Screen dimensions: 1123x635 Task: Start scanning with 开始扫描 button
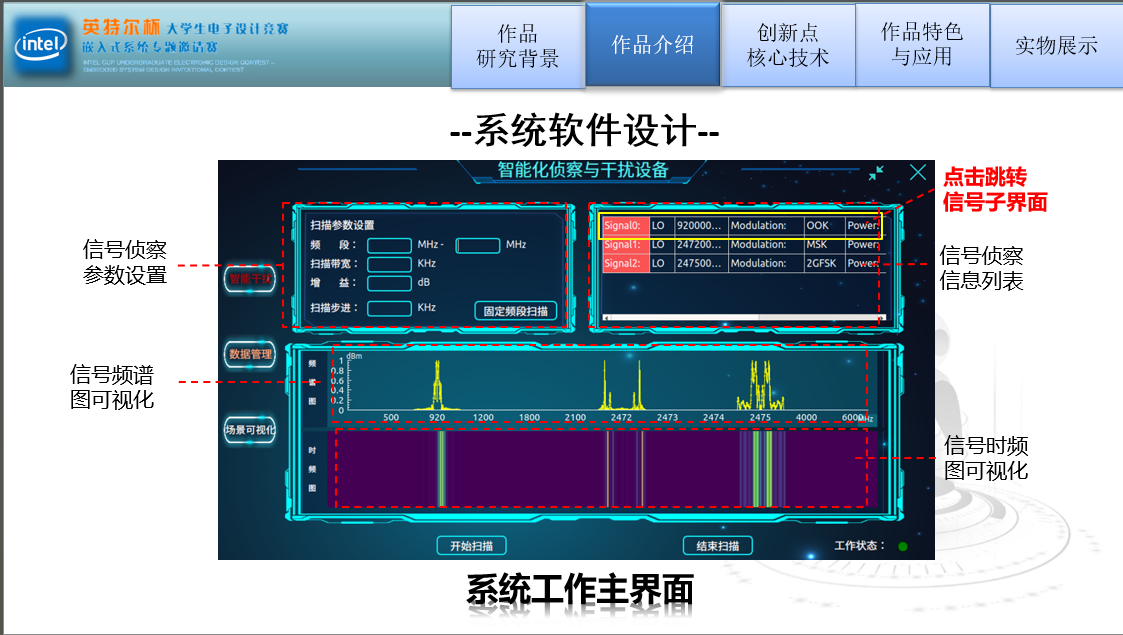tap(471, 546)
